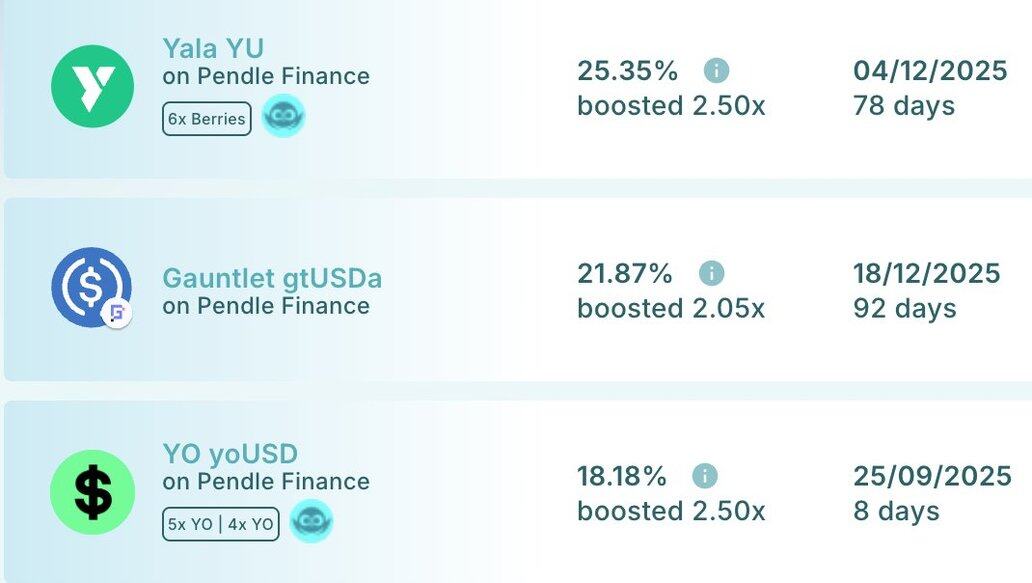Click the 5x YO | 4x YO badge
Viewport: 1032px width, 583px height.
coord(220,524)
